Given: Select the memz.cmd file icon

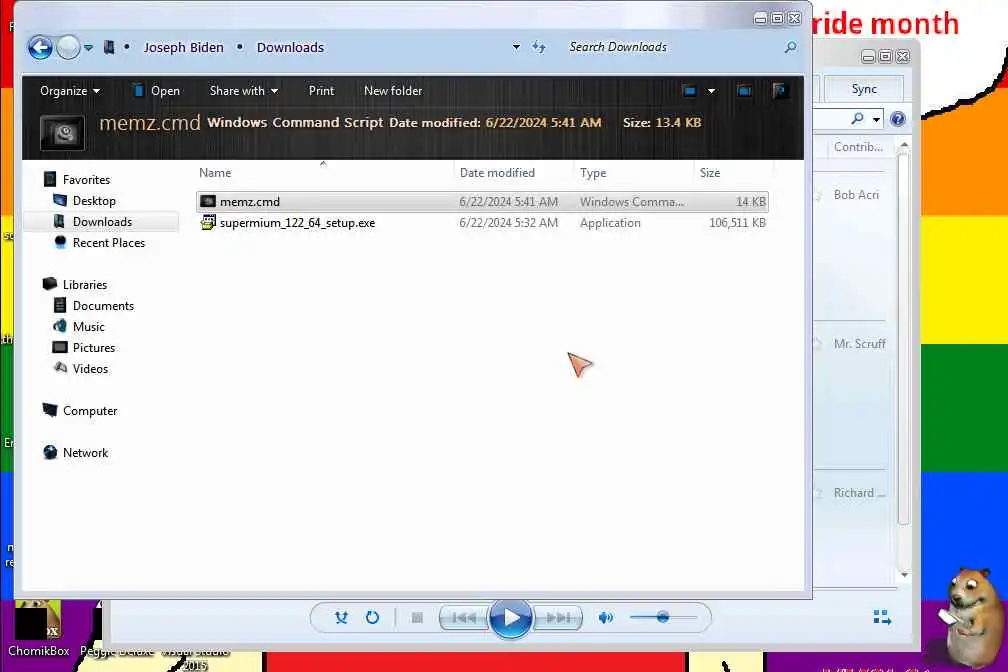Looking at the screenshot, I should 208,201.
